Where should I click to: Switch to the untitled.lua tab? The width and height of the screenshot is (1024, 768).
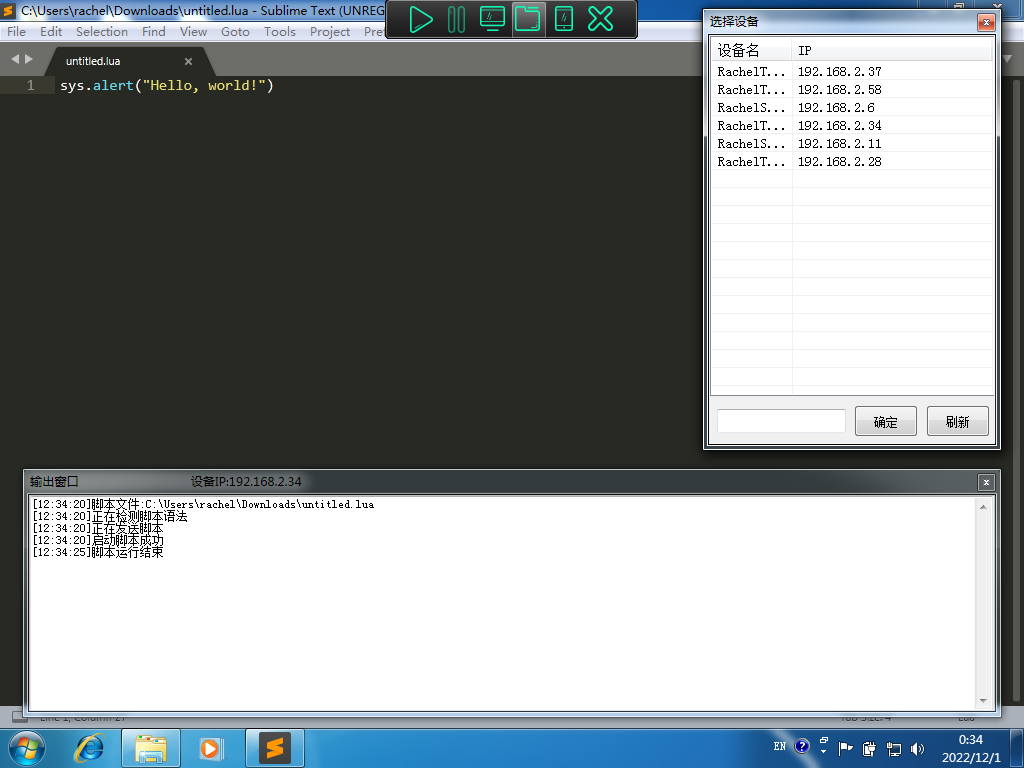[93, 61]
